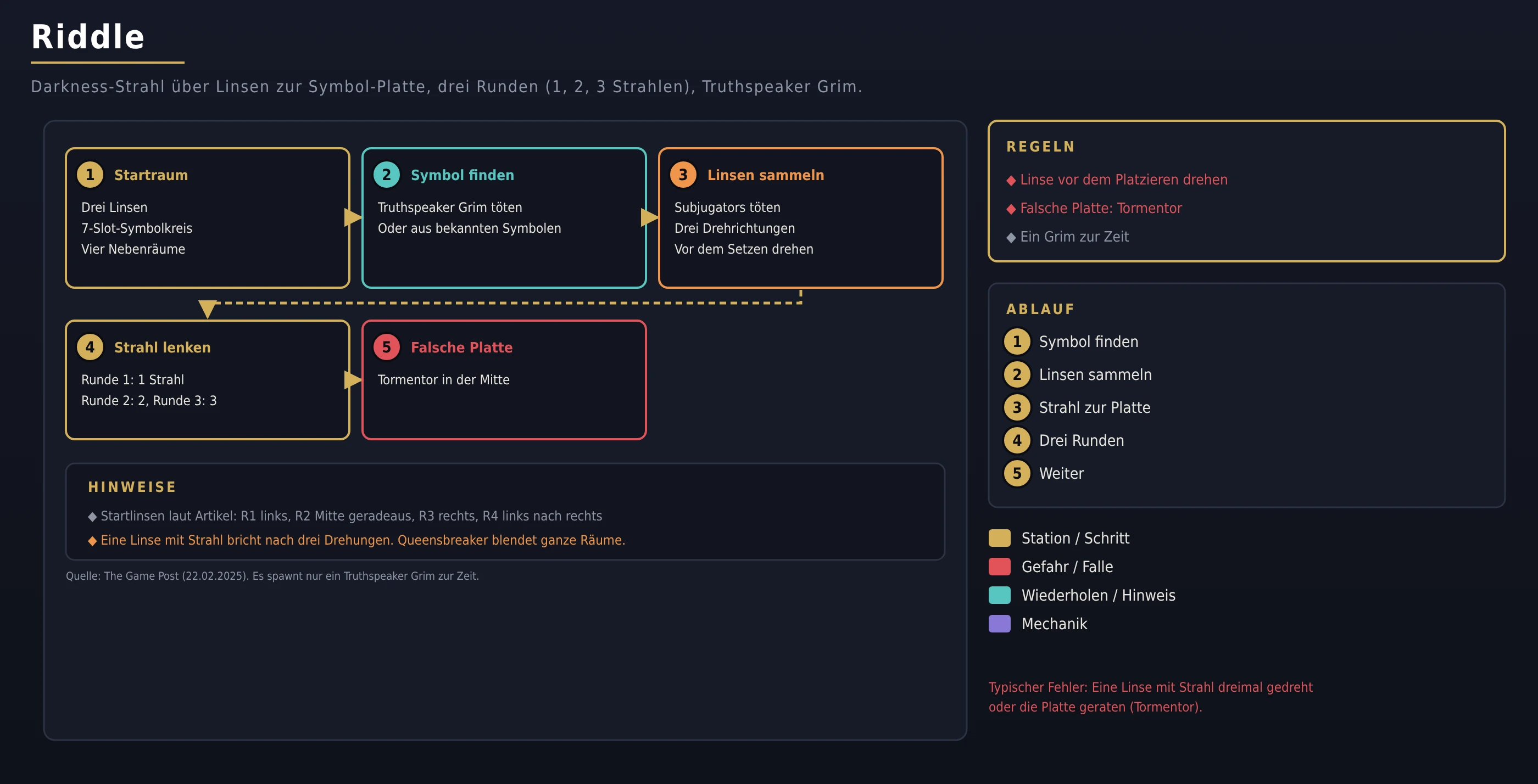Click Ablauf badge 4 next to Drei Runden
The image size is (1538, 784).
pos(1017,440)
